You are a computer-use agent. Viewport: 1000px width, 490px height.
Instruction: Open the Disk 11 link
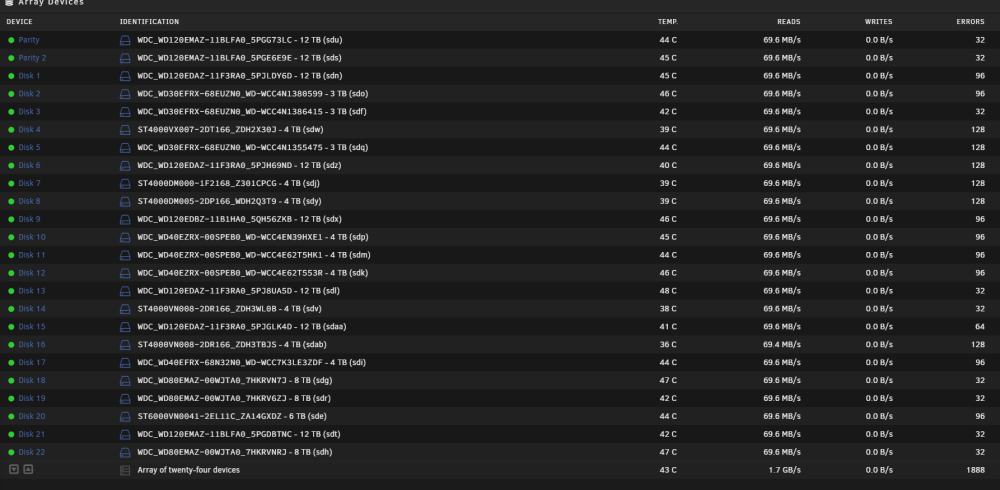pyautogui.click(x=32, y=255)
